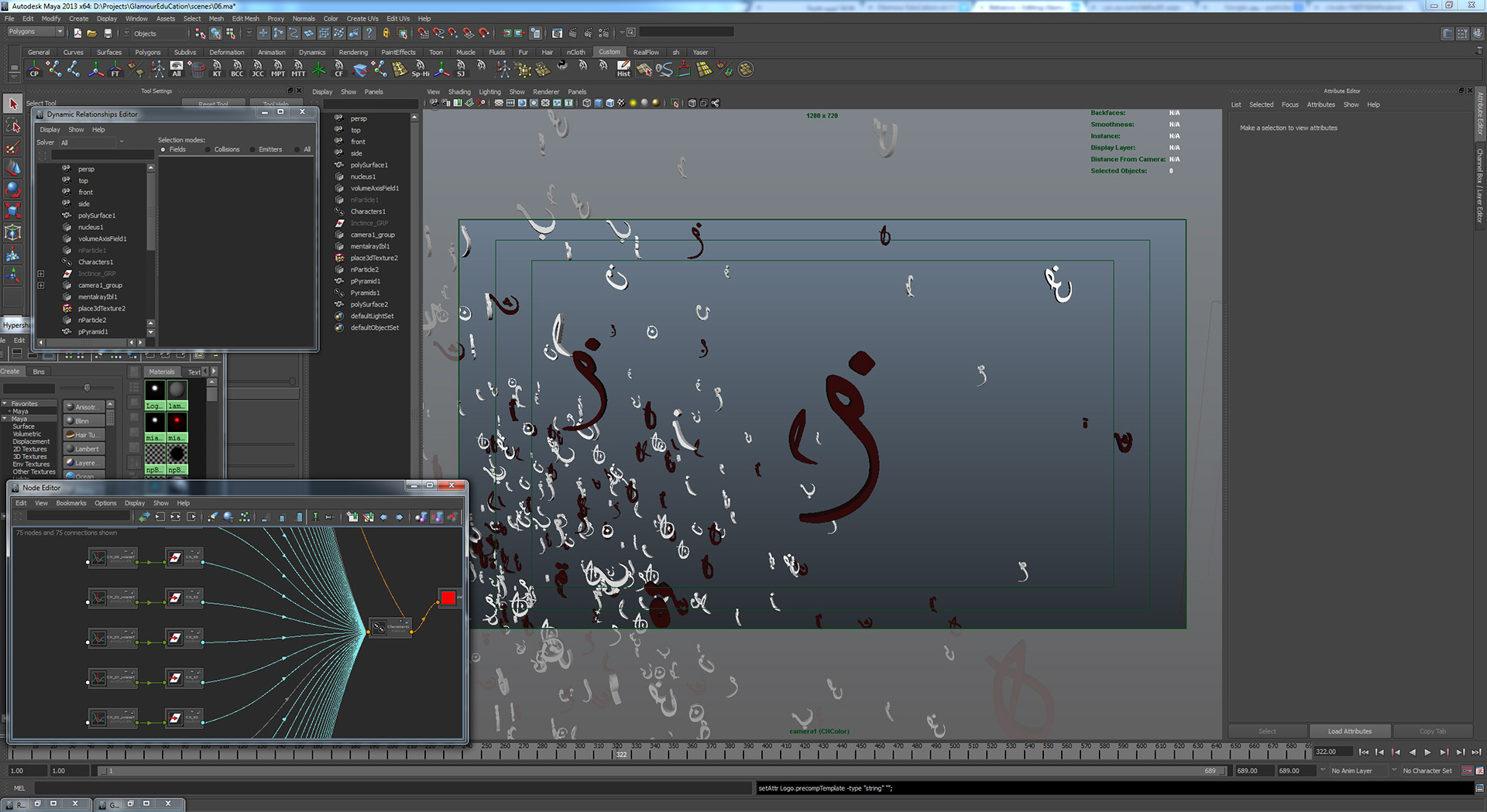Viewport: 1487px width, 812px height.
Task: Click the CP shelf icon
Action: [x=34, y=70]
